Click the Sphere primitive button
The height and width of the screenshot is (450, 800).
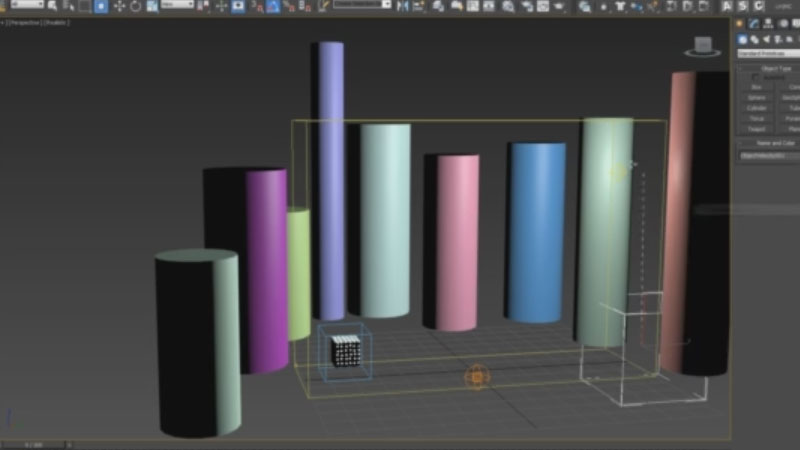click(x=757, y=97)
